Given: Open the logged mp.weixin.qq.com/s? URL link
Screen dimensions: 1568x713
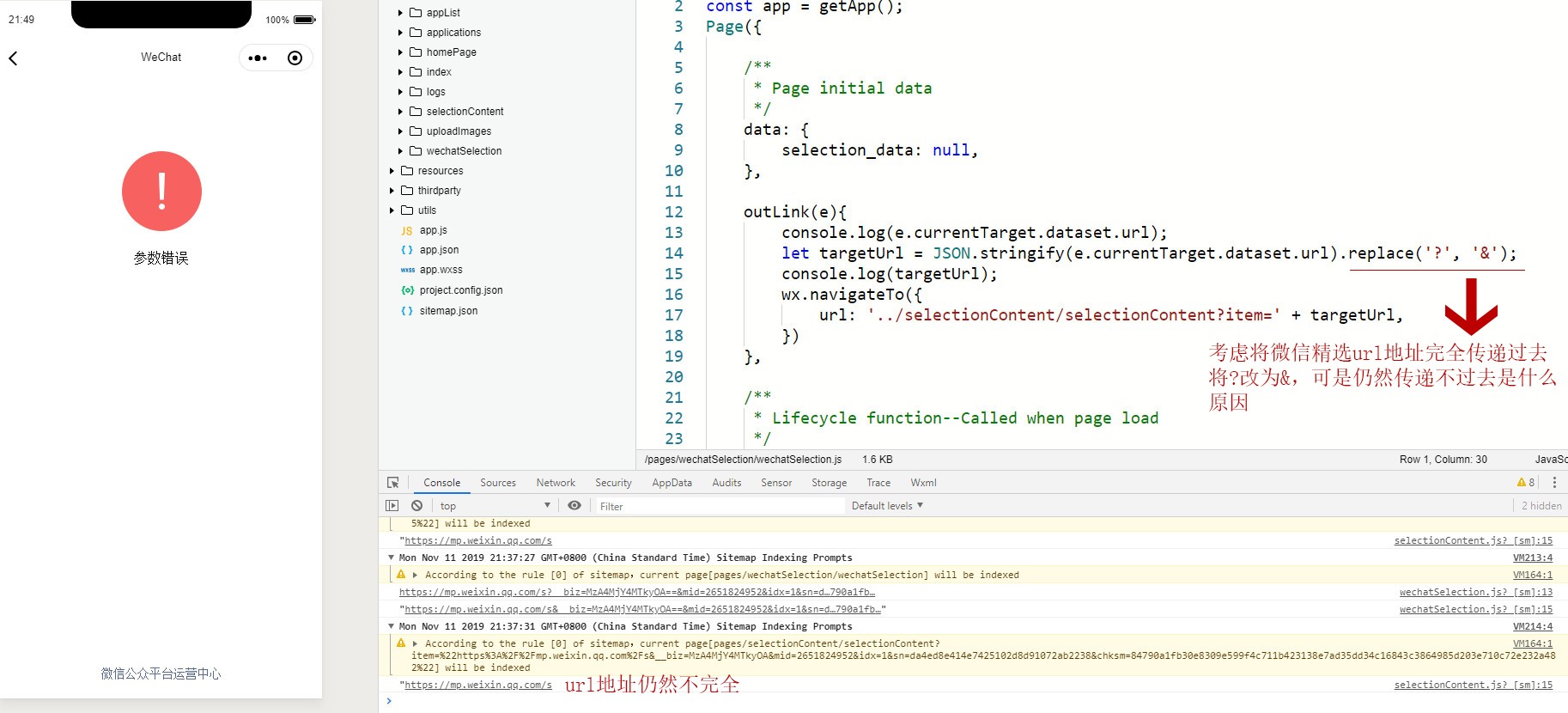Looking at the screenshot, I should click(x=636, y=592).
